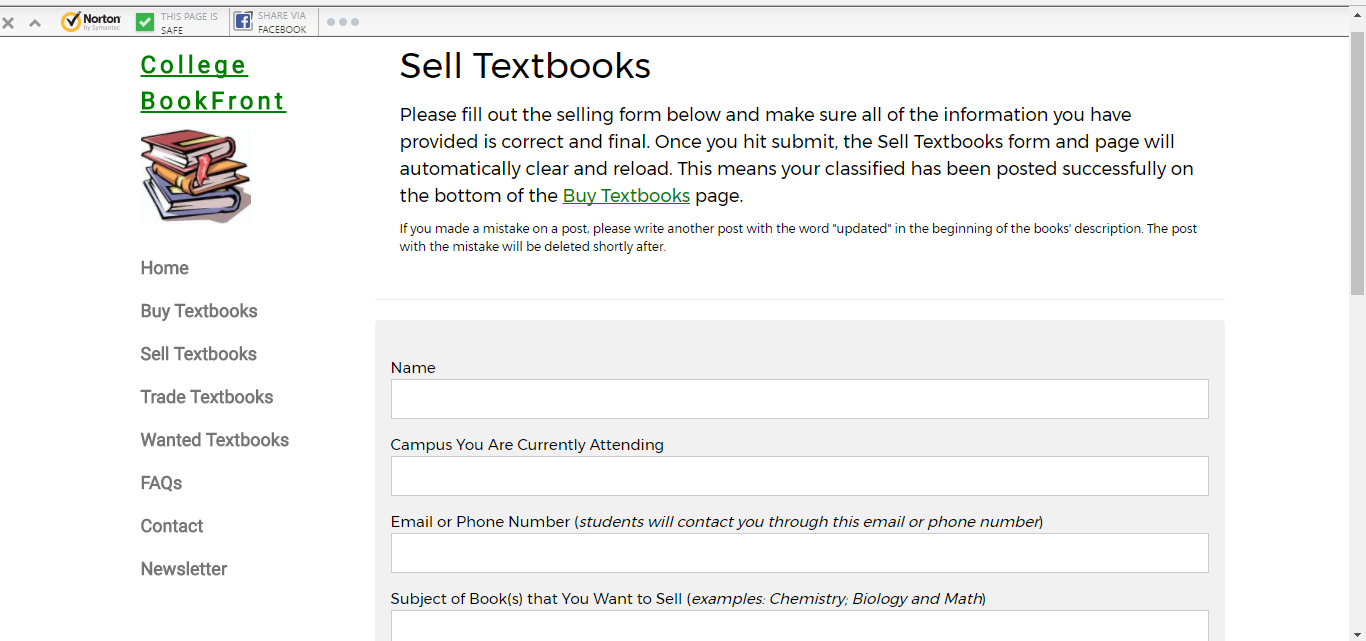Open the College BookFront site title link

coord(213,83)
